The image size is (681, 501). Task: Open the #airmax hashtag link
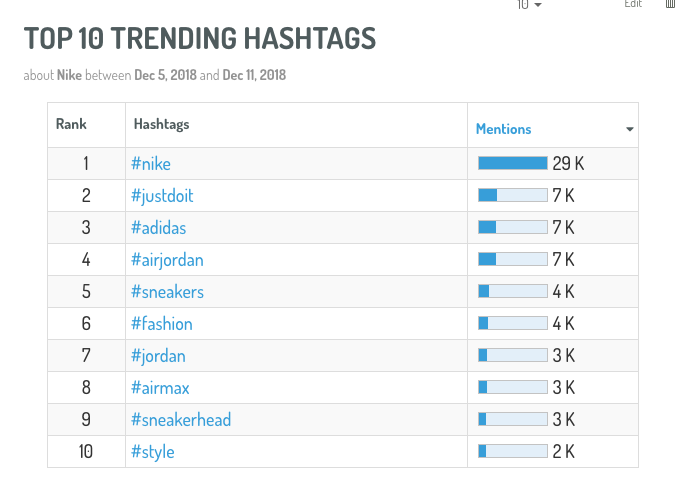click(x=160, y=388)
